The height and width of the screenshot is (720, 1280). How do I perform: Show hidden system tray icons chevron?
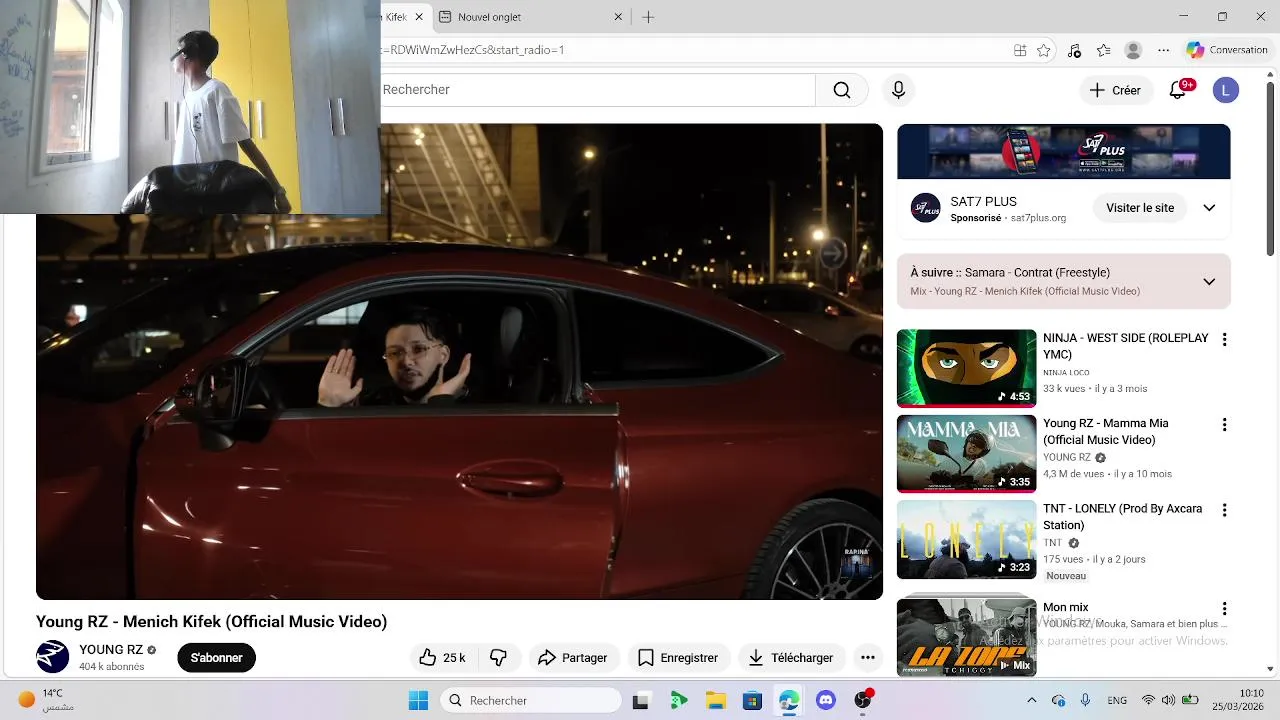(x=1032, y=701)
